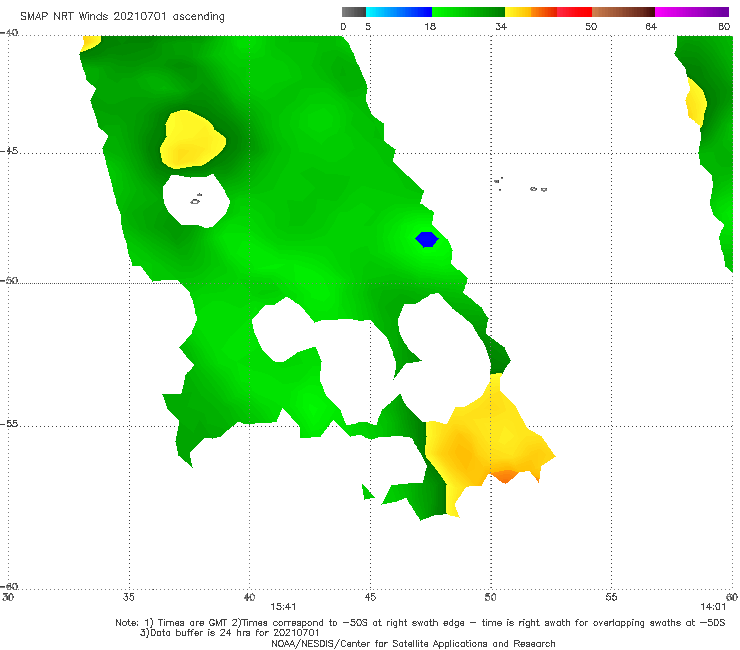Click the yellow patch in the rightmost swath
Image resolution: width=740 pixels, height=650 pixels.
click(696, 102)
